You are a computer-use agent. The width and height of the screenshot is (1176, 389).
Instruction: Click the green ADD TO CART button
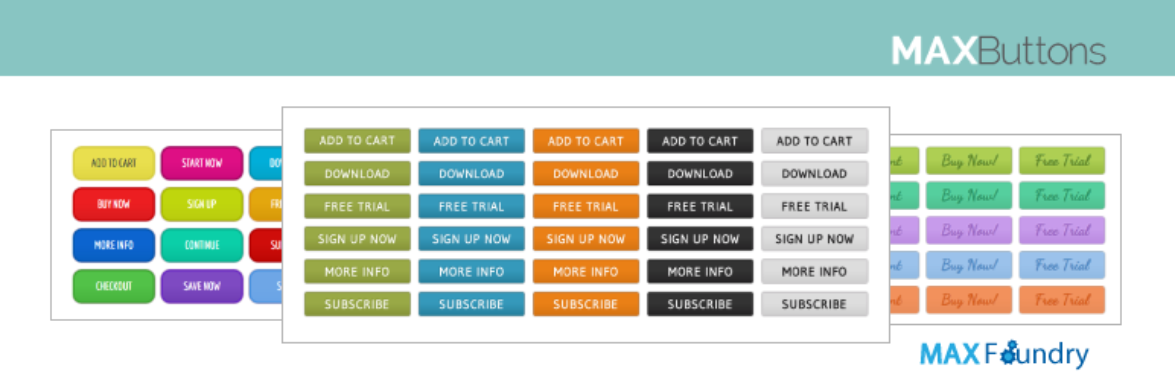(x=357, y=141)
